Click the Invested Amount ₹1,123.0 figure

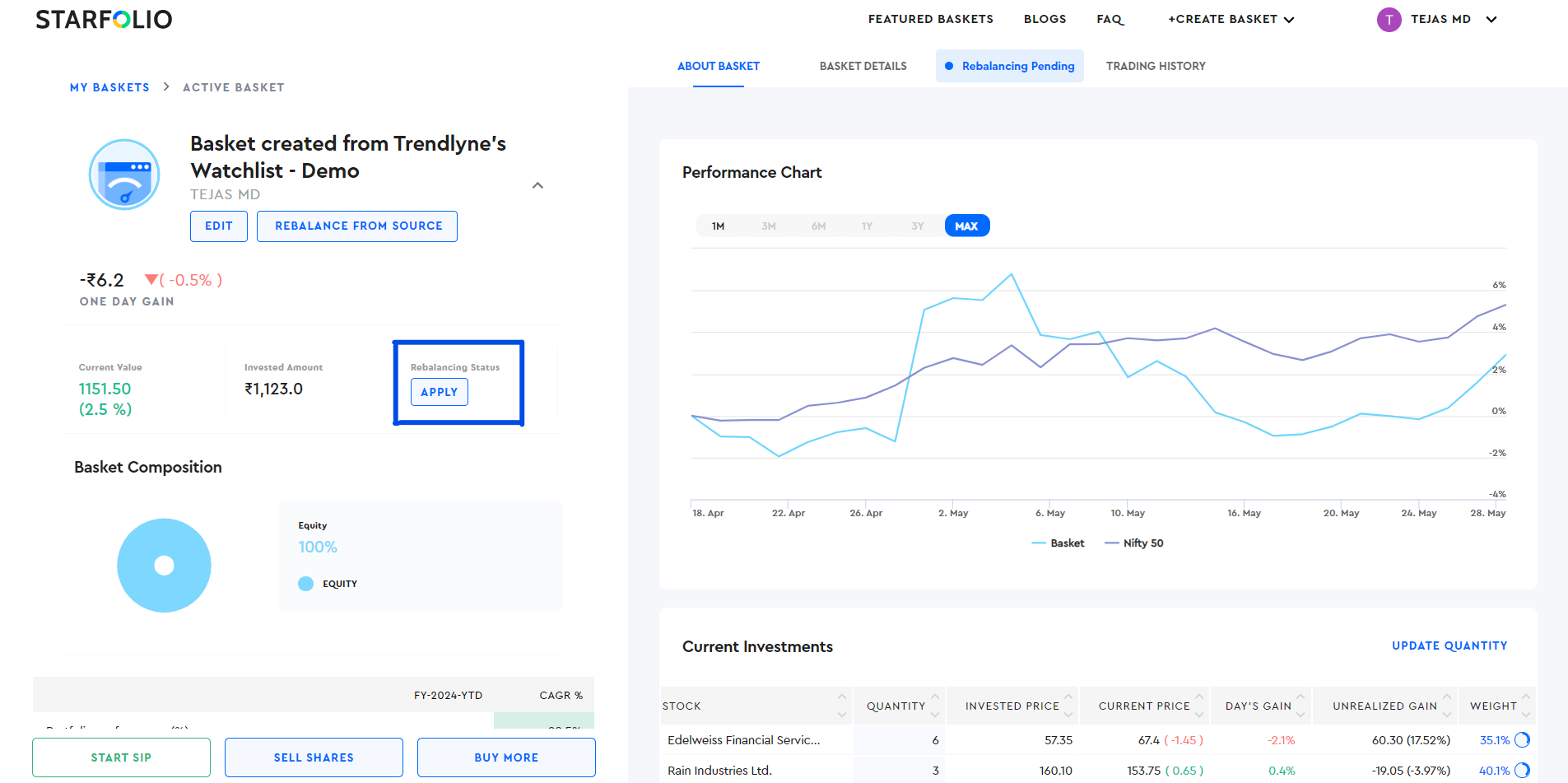tap(273, 389)
